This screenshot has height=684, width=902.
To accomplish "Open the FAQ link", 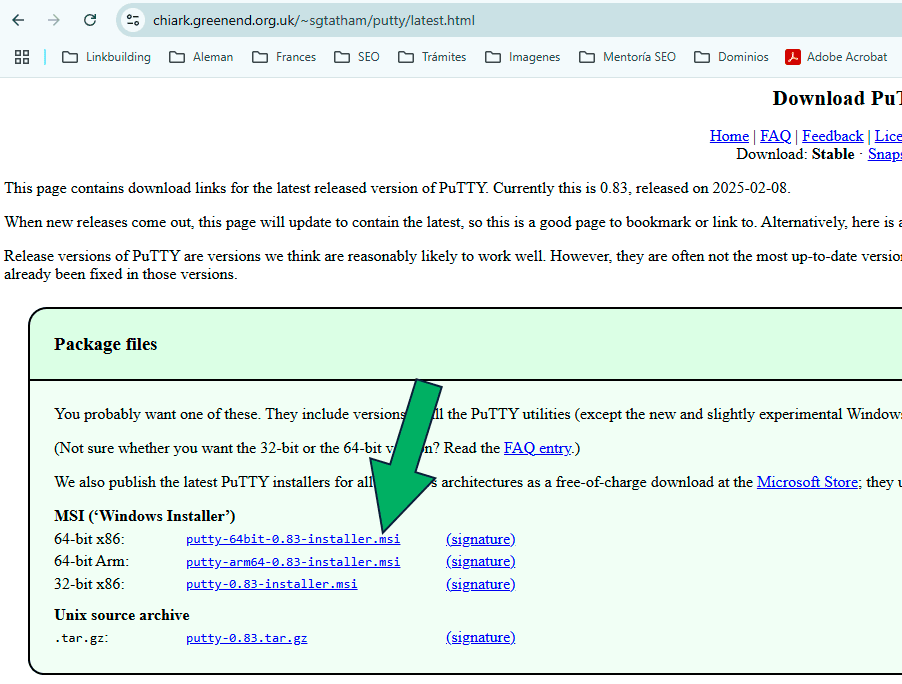I will (x=775, y=135).
